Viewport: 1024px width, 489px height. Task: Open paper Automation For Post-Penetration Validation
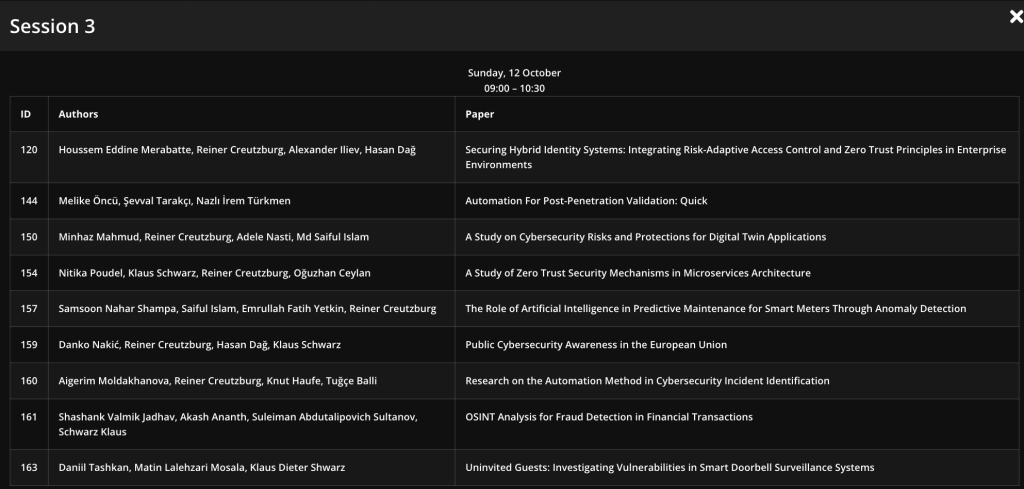point(586,201)
